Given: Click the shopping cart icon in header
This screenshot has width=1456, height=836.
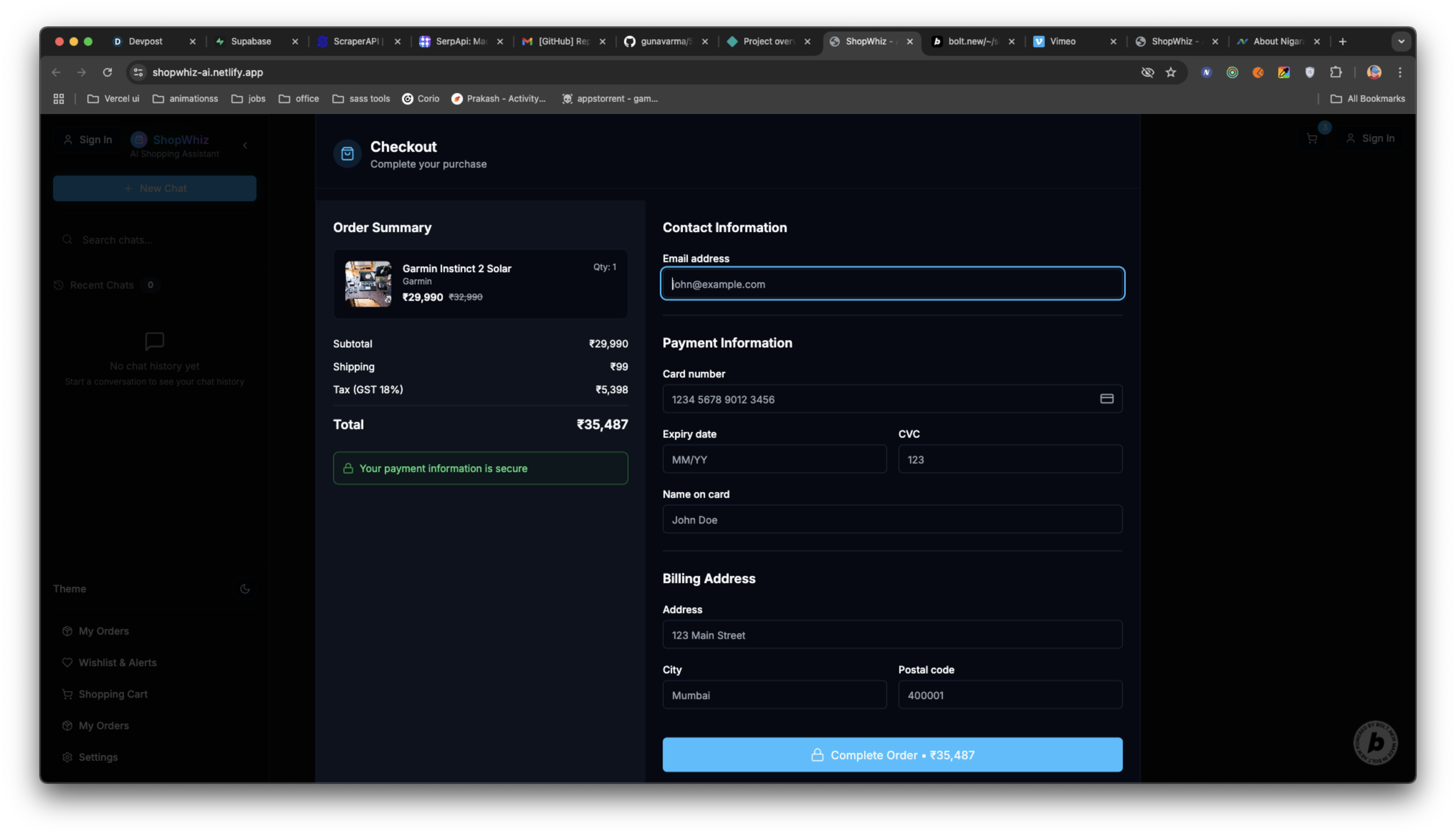Looking at the screenshot, I should click(x=1312, y=138).
